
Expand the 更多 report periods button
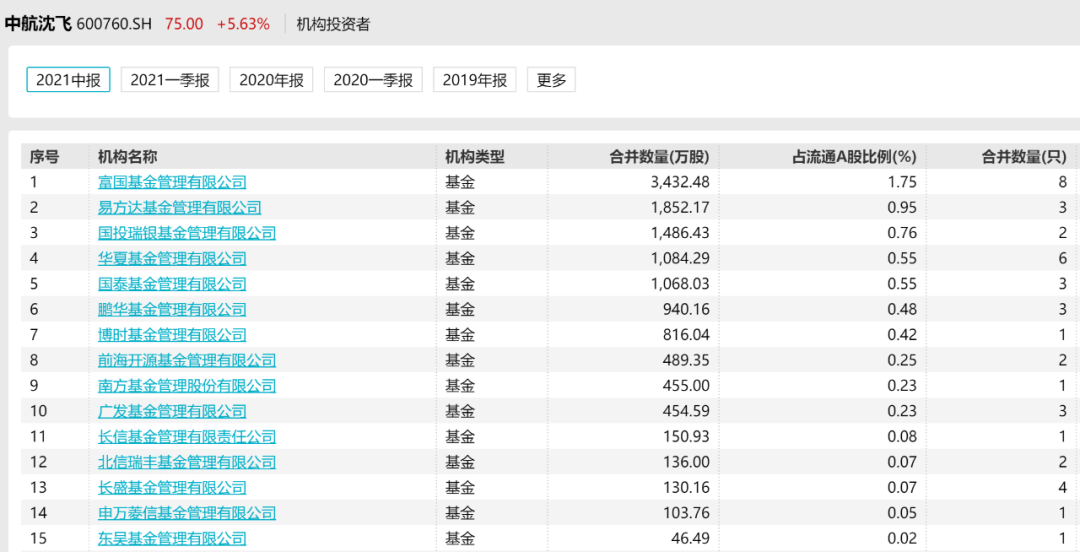click(x=551, y=80)
